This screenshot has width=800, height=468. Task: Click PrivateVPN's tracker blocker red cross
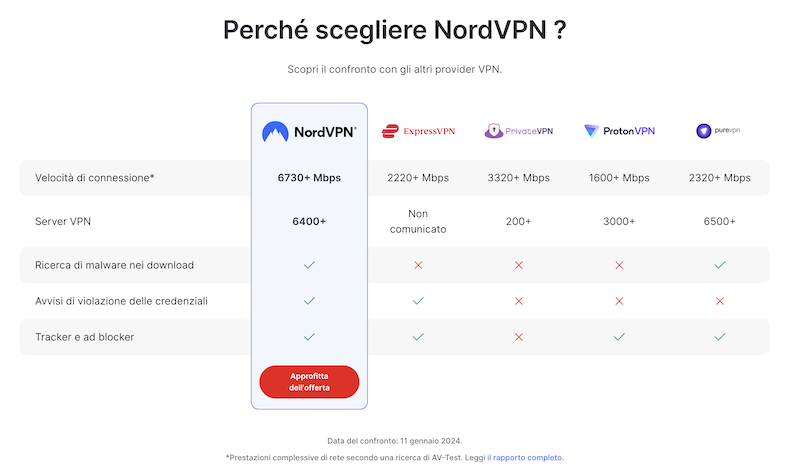[519, 337]
